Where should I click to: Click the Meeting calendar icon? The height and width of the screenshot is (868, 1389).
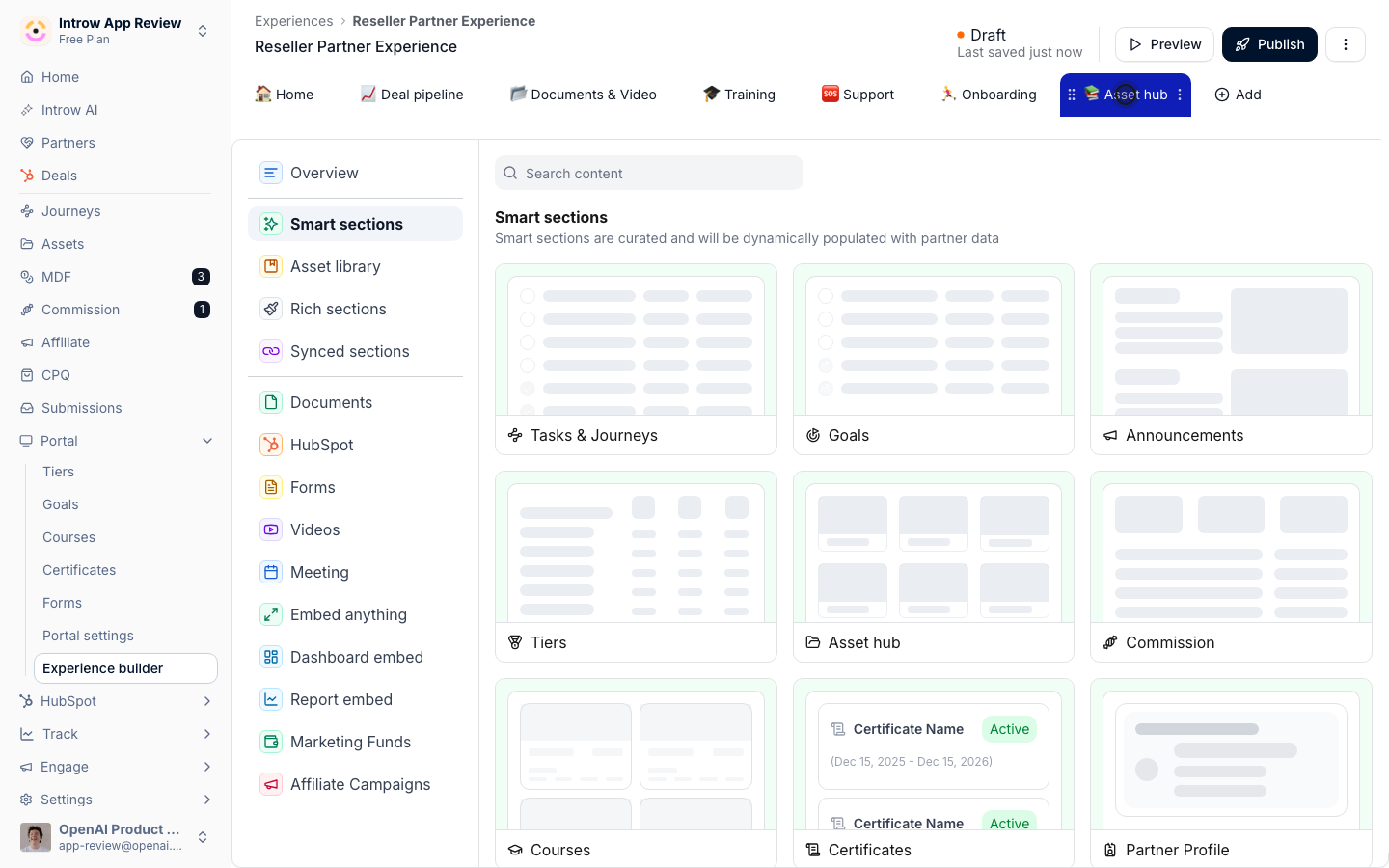click(271, 572)
